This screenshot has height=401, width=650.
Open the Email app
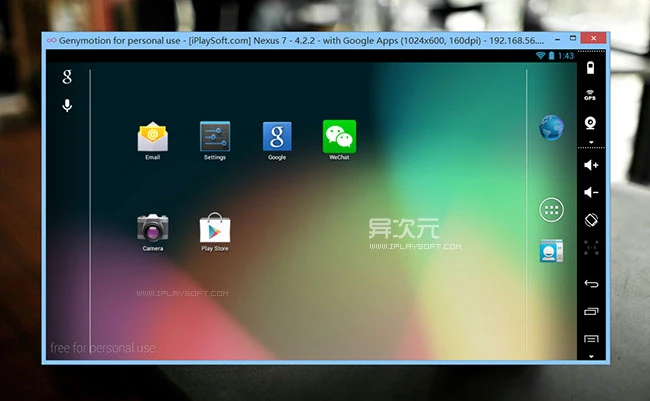pos(153,141)
